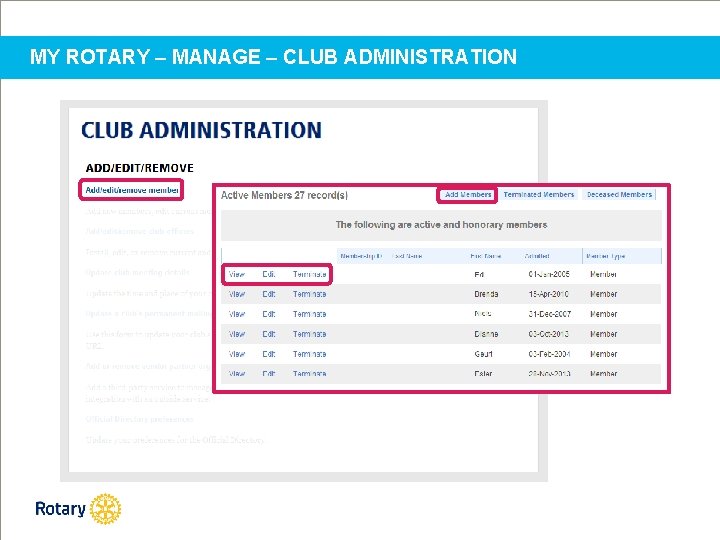Select admitted date 03-Feb-2004
This screenshot has height=540, width=720.
click(x=549, y=354)
